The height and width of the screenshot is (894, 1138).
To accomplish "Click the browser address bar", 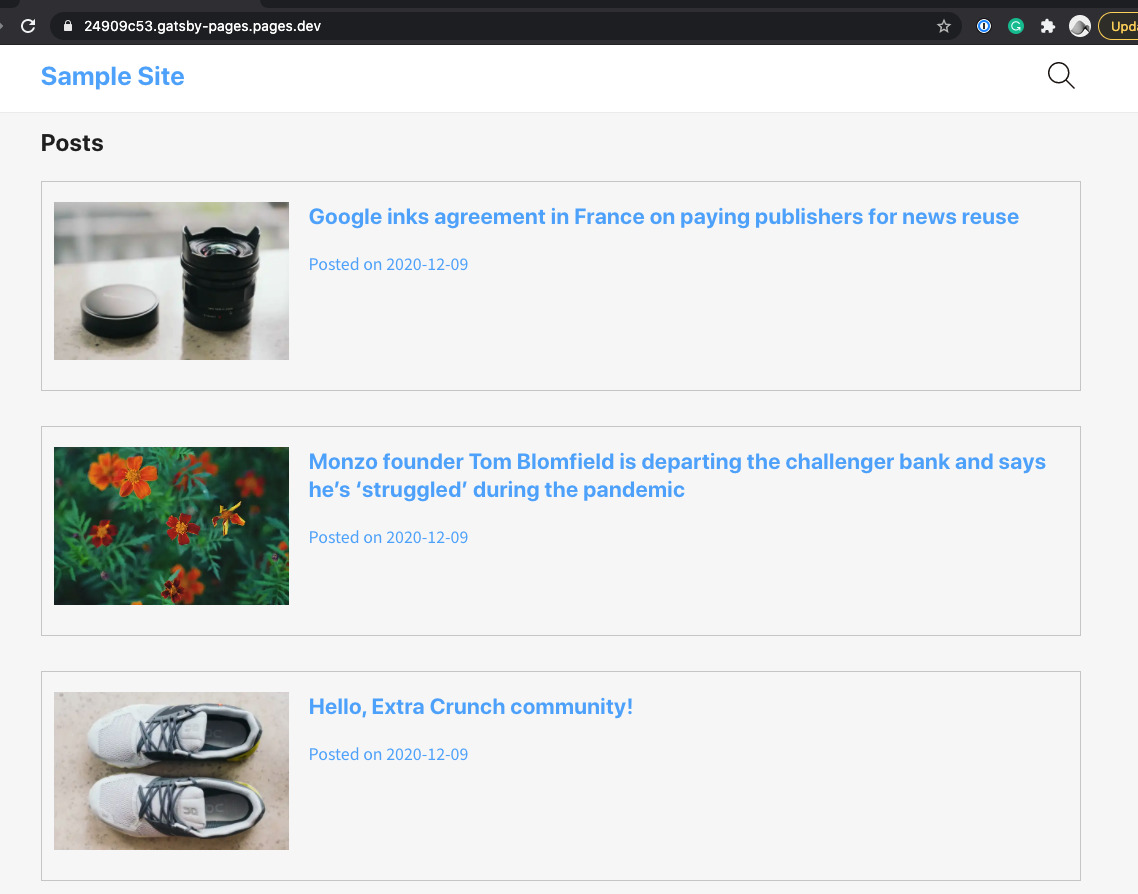I will tap(400, 26).
